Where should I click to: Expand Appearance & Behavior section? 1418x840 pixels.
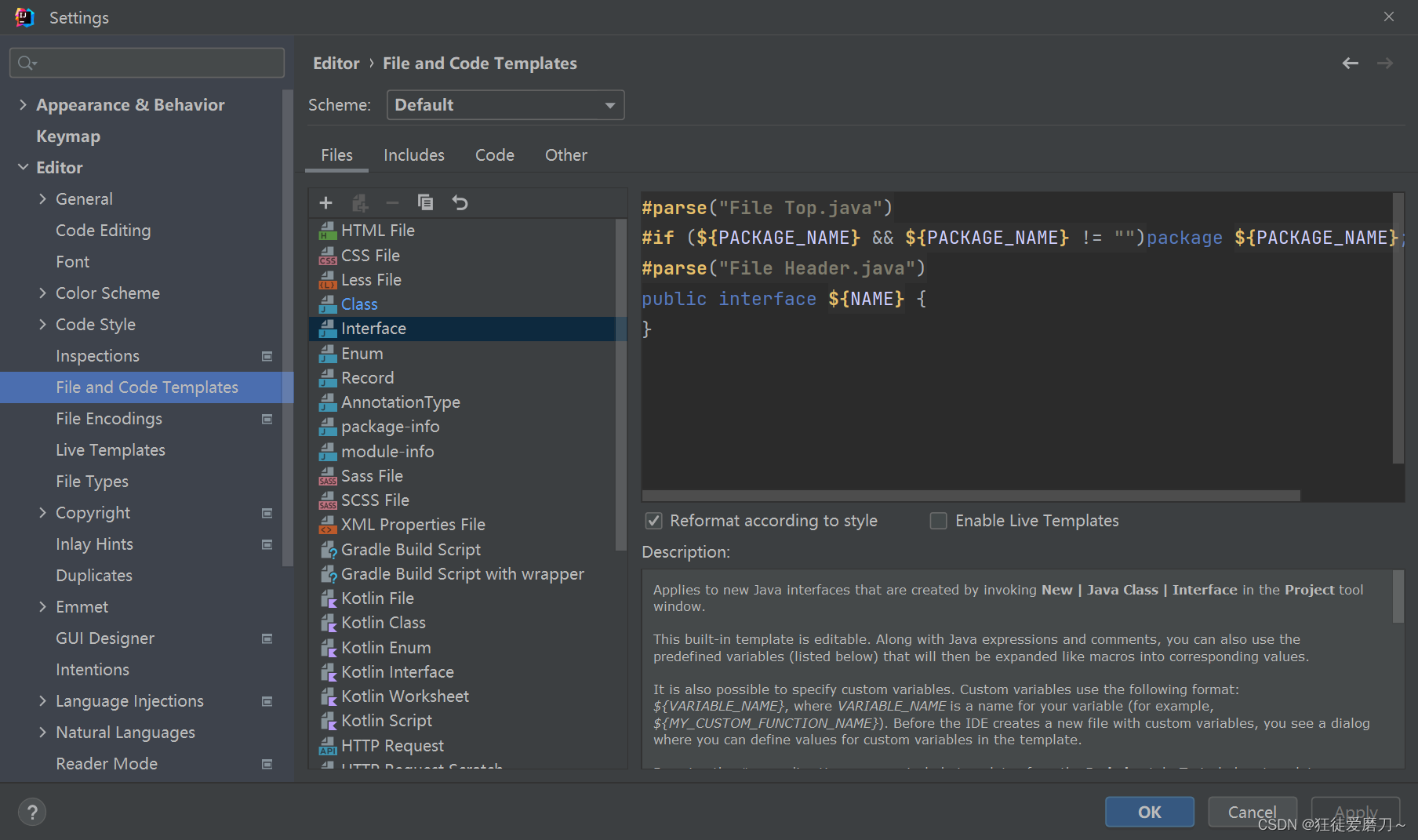click(23, 105)
